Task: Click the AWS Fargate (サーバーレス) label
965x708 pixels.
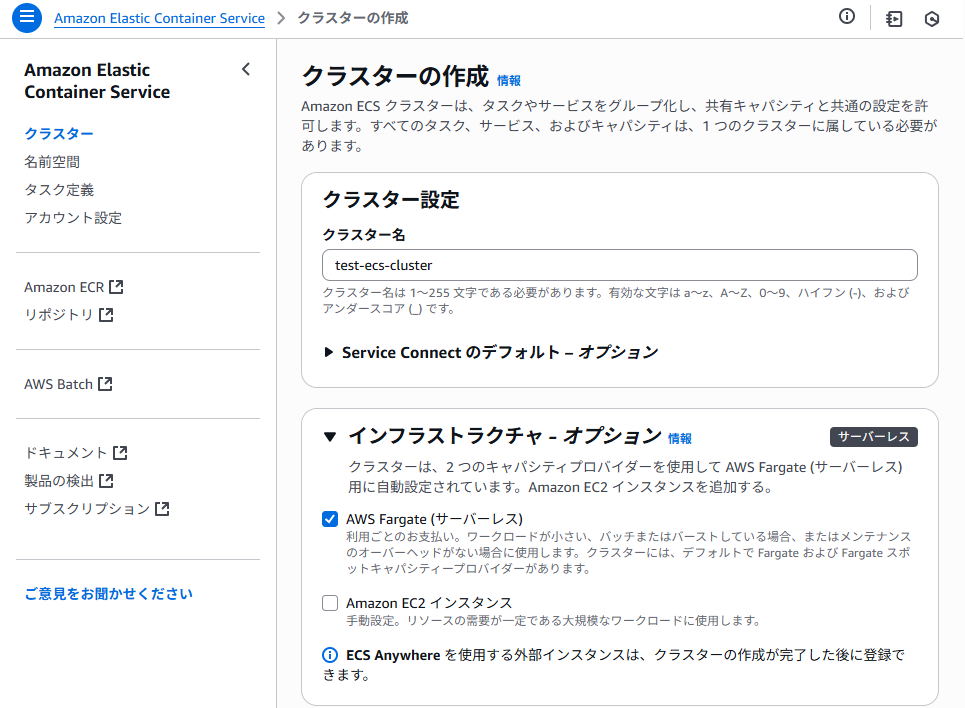Action: [434, 519]
